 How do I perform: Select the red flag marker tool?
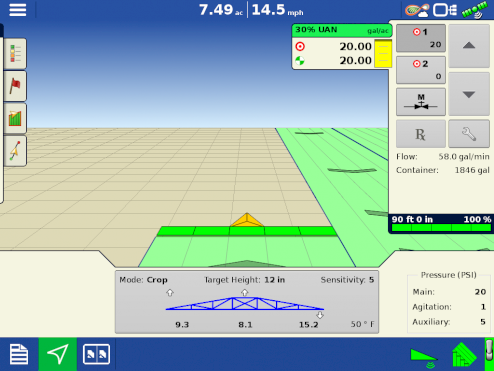pos(15,86)
